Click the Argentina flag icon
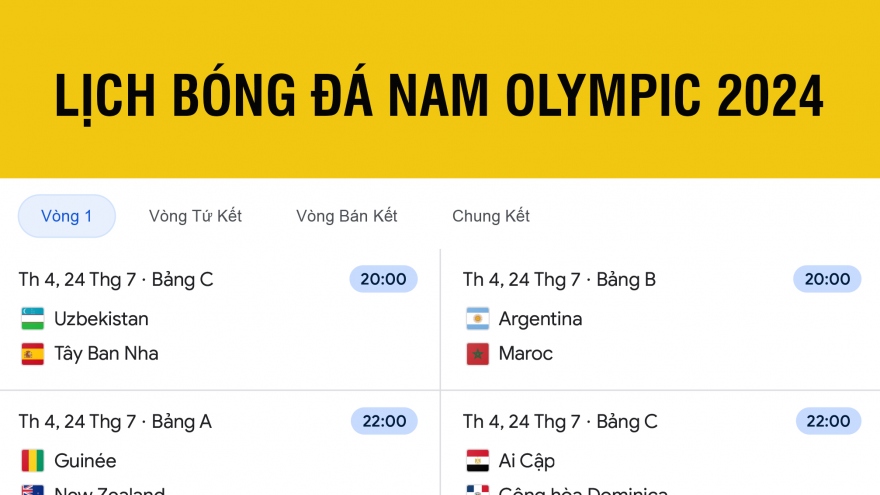The width and height of the screenshot is (880, 495). tap(478, 319)
